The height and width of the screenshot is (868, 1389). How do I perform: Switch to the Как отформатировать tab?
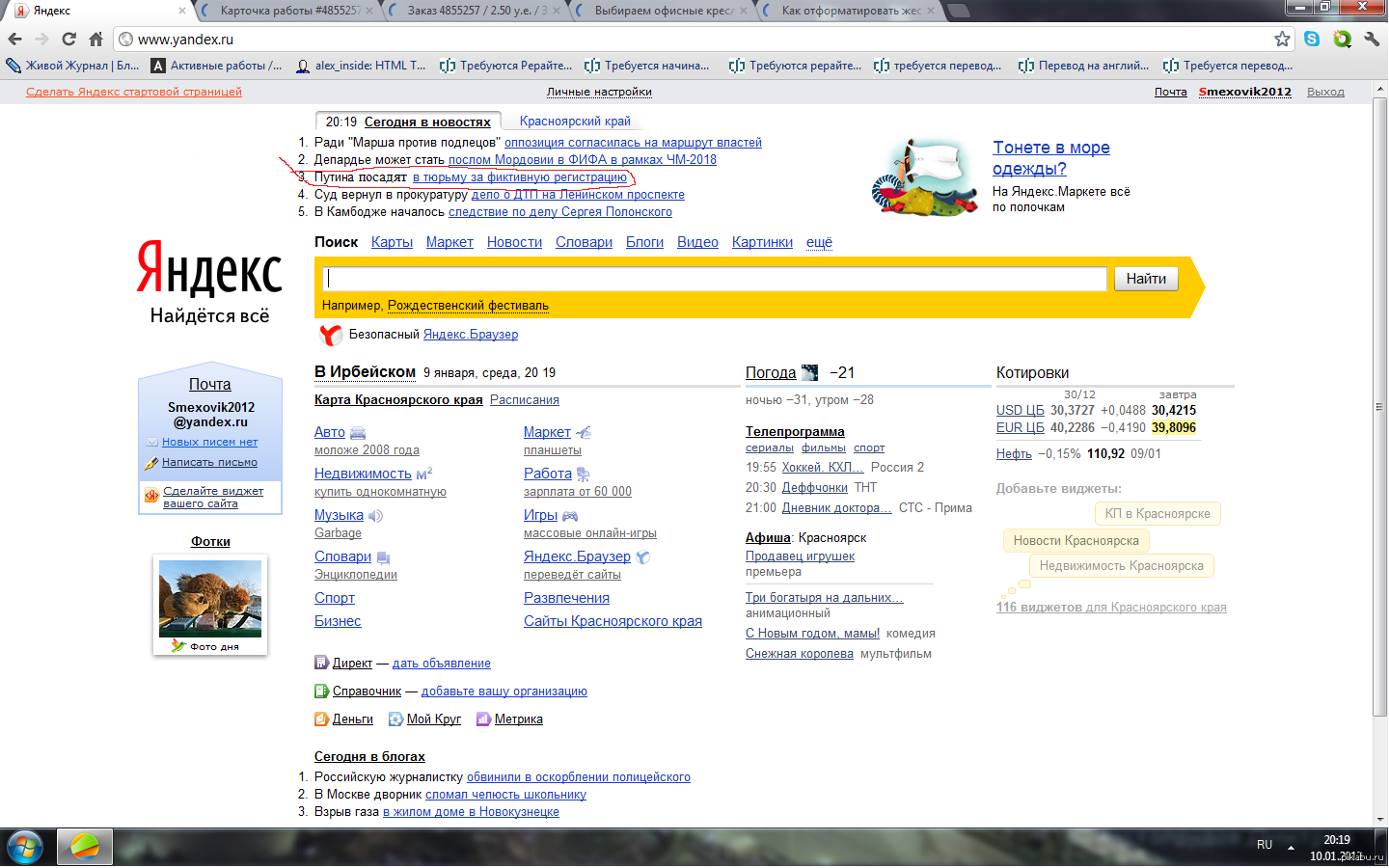[x=851, y=11]
